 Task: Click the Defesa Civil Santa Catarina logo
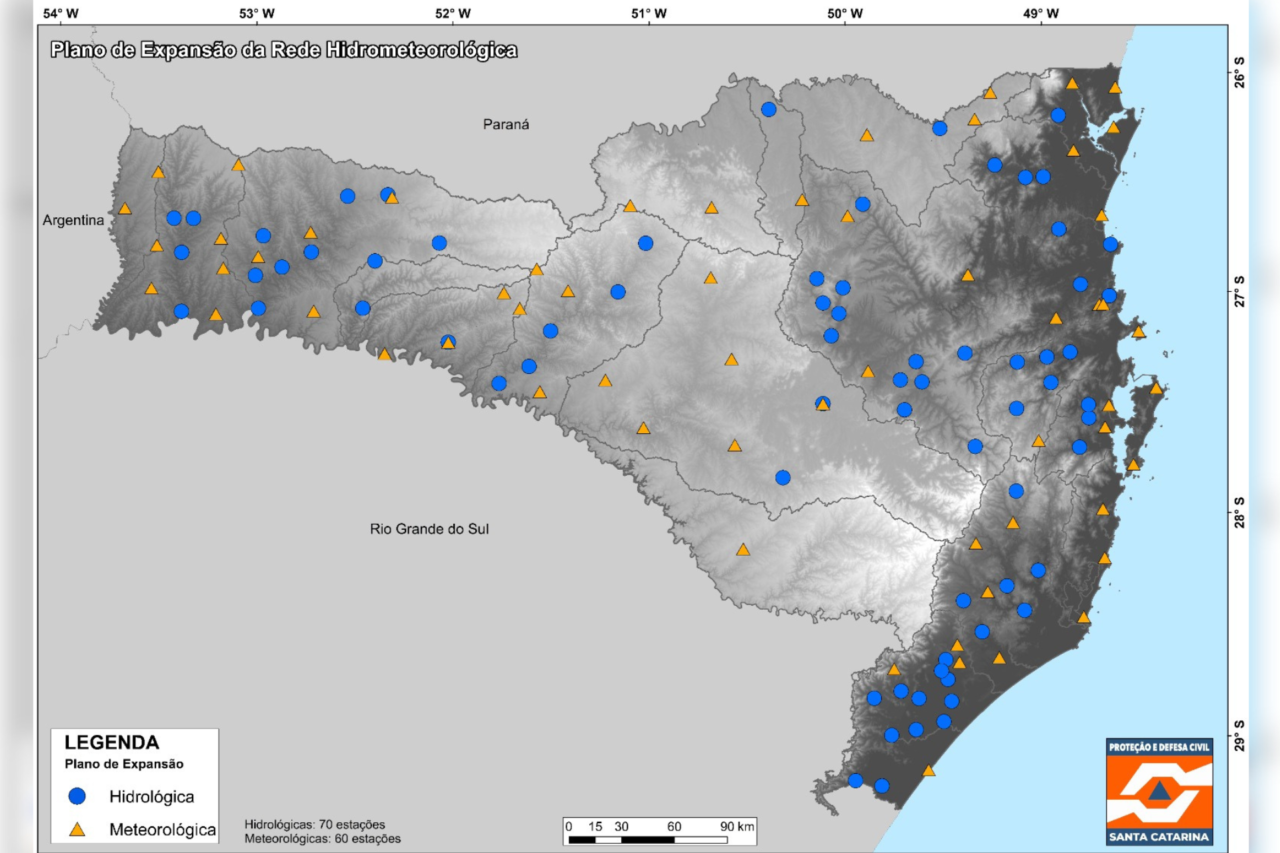pos(1160,790)
